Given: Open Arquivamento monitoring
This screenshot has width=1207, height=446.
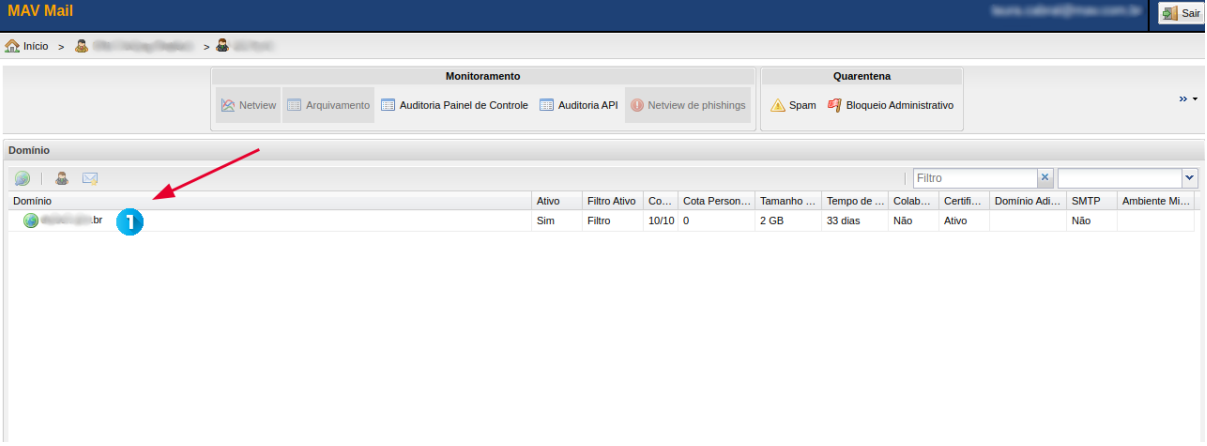Looking at the screenshot, I should click(x=328, y=105).
